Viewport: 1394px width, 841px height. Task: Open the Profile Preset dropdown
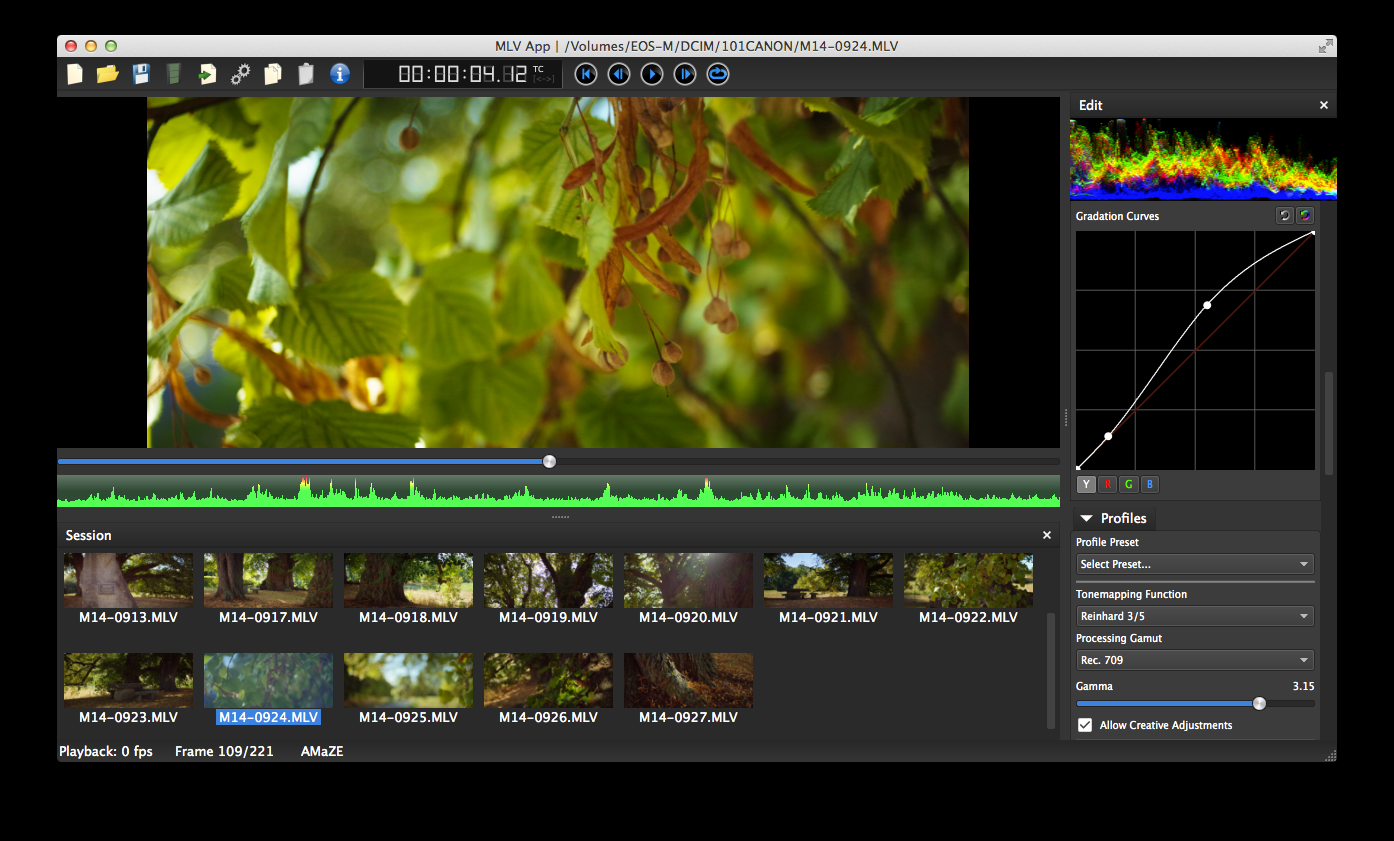pyautogui.click(x=1195, y=564)
